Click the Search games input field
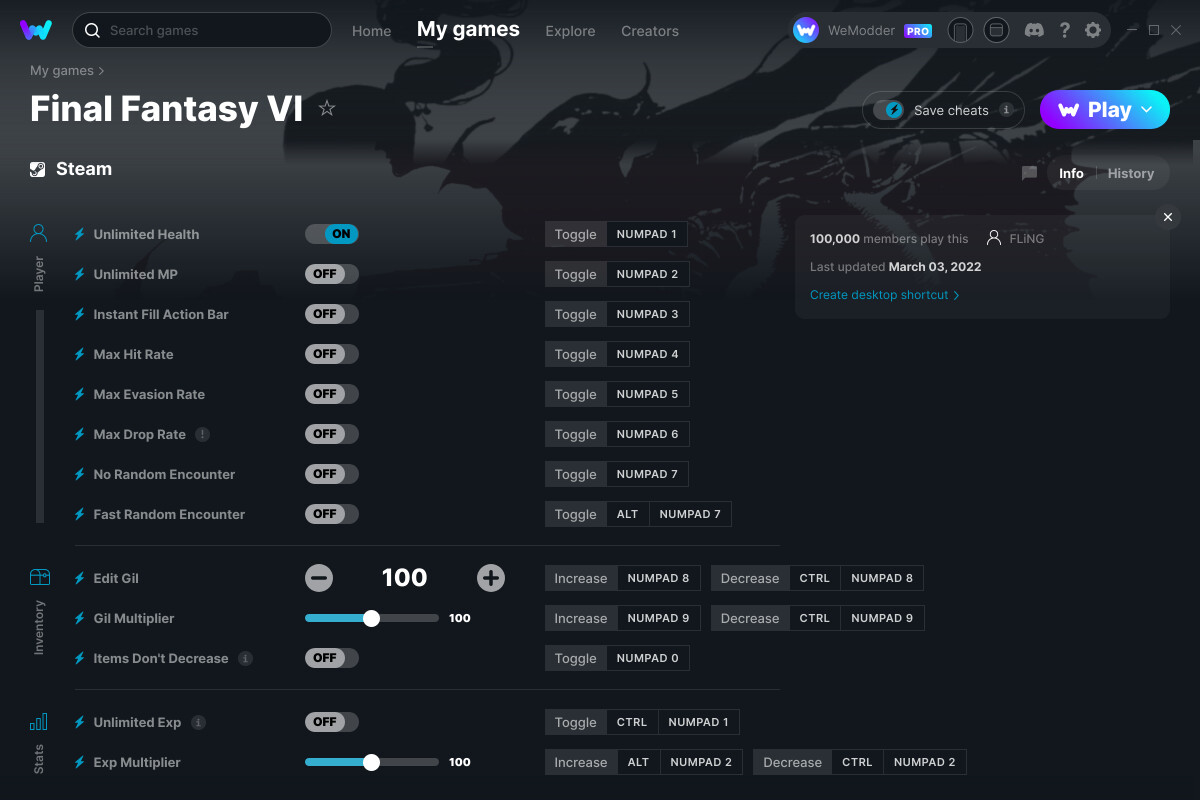 point(202,30)
